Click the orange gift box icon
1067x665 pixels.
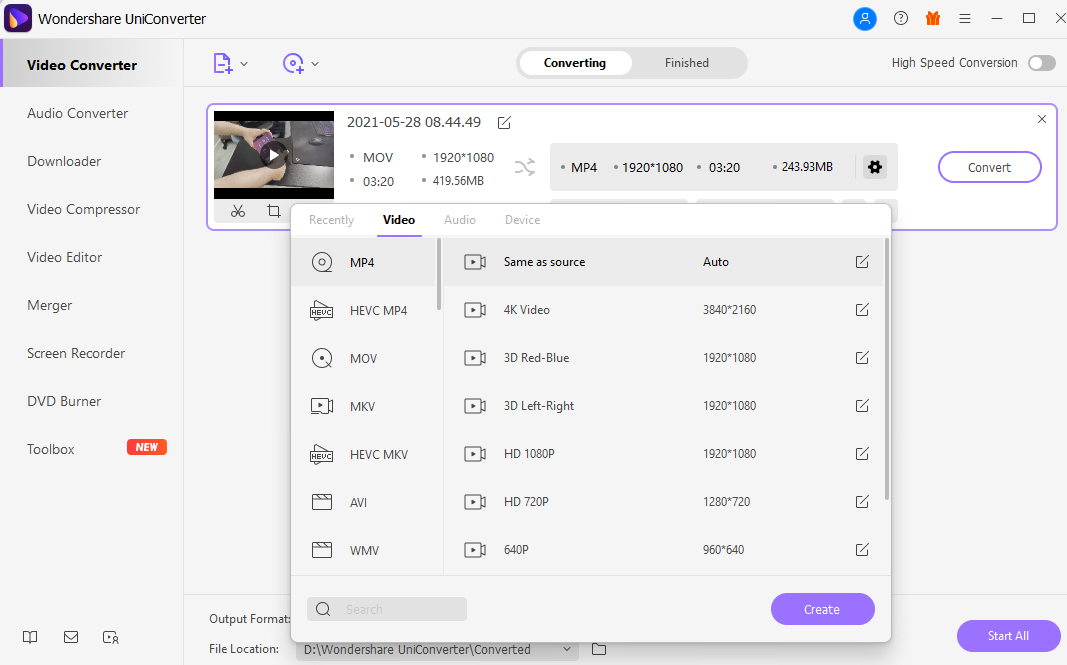point(933,19)
